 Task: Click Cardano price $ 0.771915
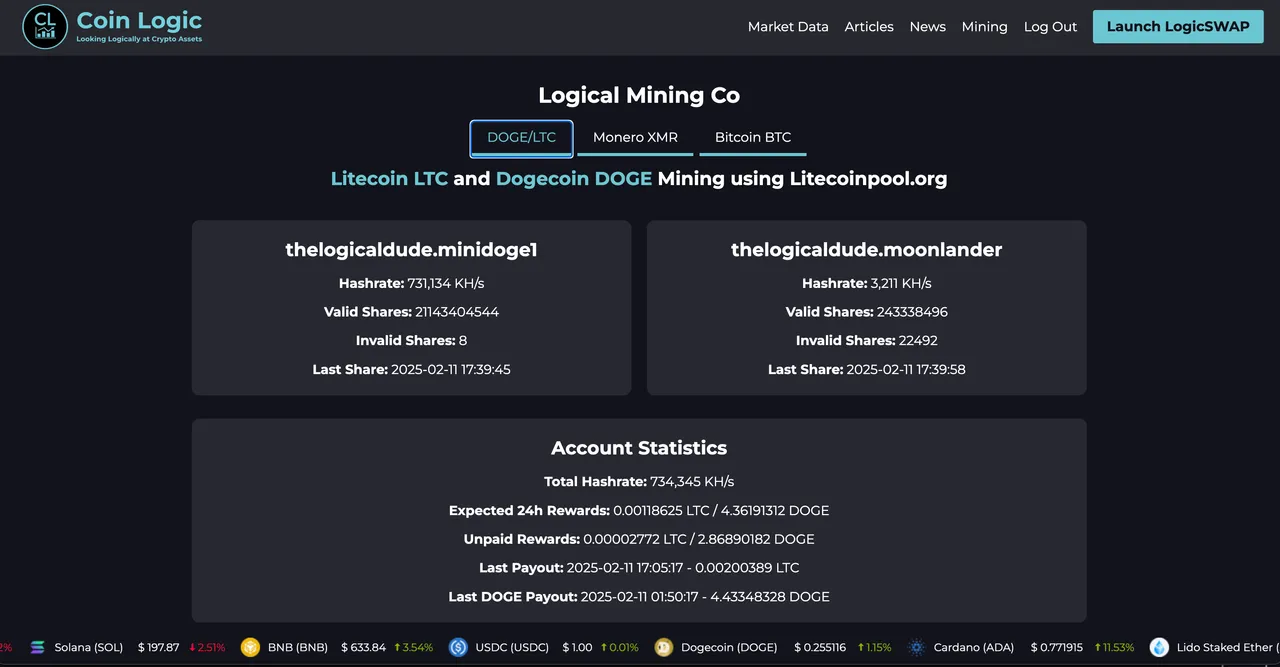point(1058,647)
